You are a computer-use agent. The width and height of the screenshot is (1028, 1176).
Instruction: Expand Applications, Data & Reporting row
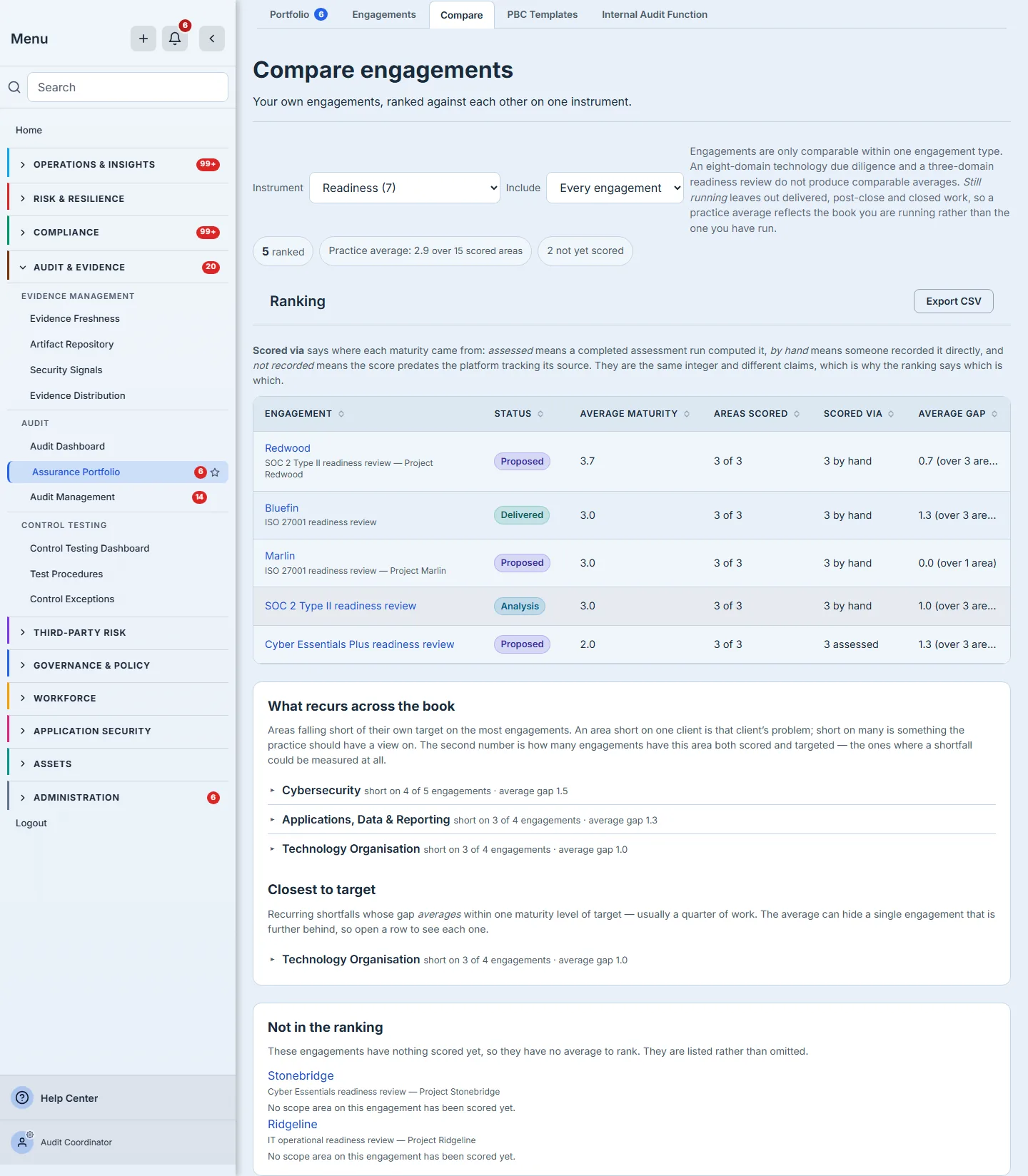pos(632,820)
